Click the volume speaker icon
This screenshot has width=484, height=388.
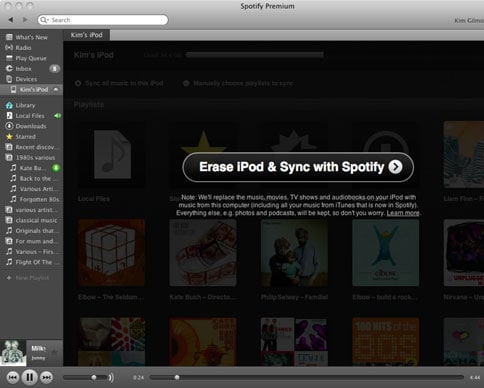pyautogui.click(x=111, y=377)
